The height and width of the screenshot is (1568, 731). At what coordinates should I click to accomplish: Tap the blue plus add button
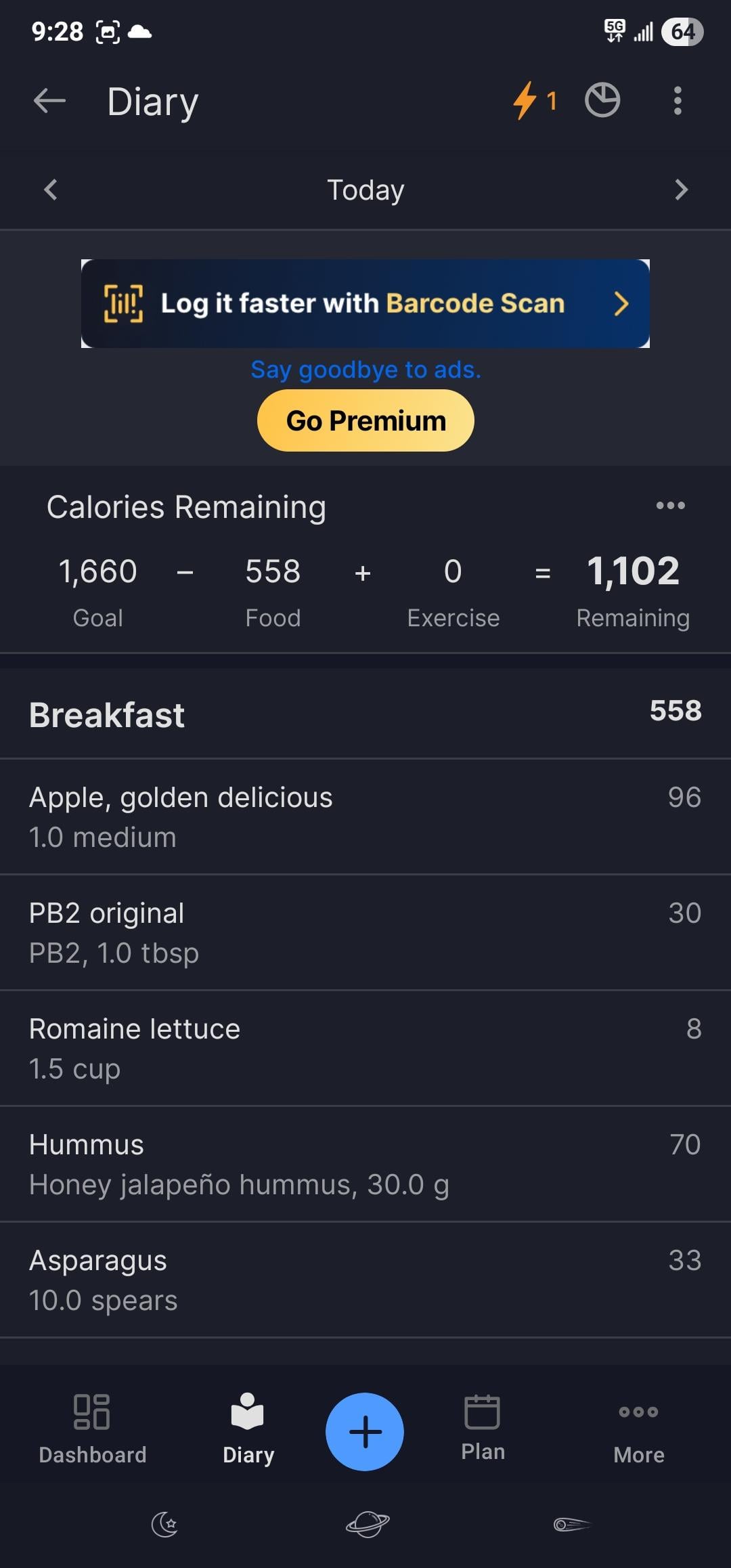click(365, 1431)
